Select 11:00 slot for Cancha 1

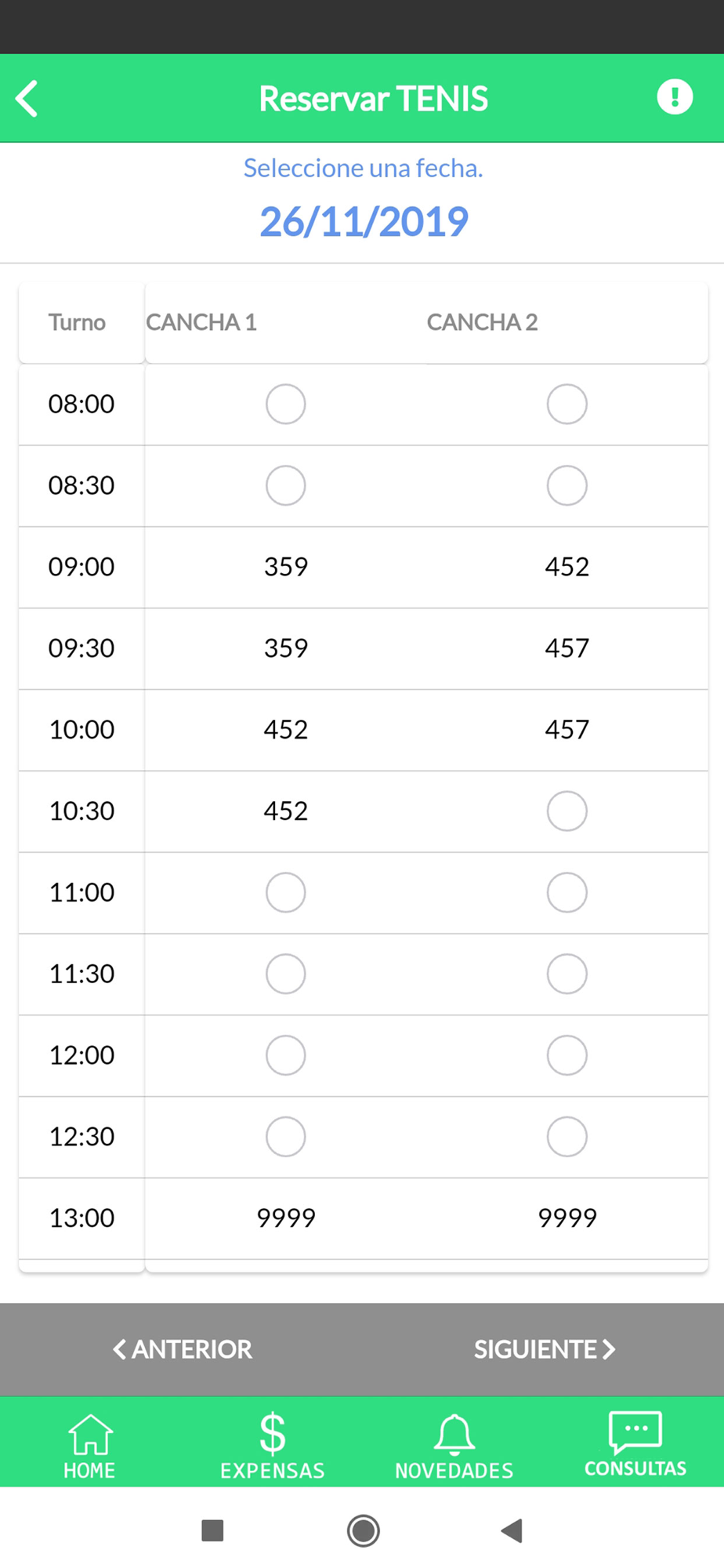285,892
